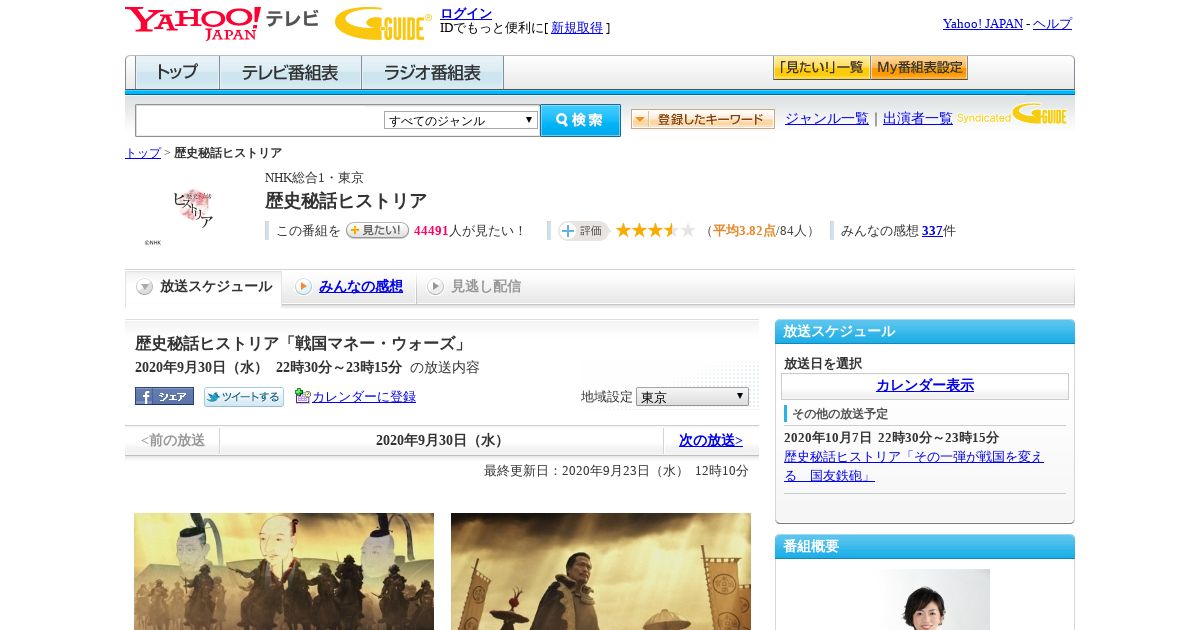Expand the すべてのジャンル genre dropdown
Screen dimensions: 1200x630
[461, 120]
